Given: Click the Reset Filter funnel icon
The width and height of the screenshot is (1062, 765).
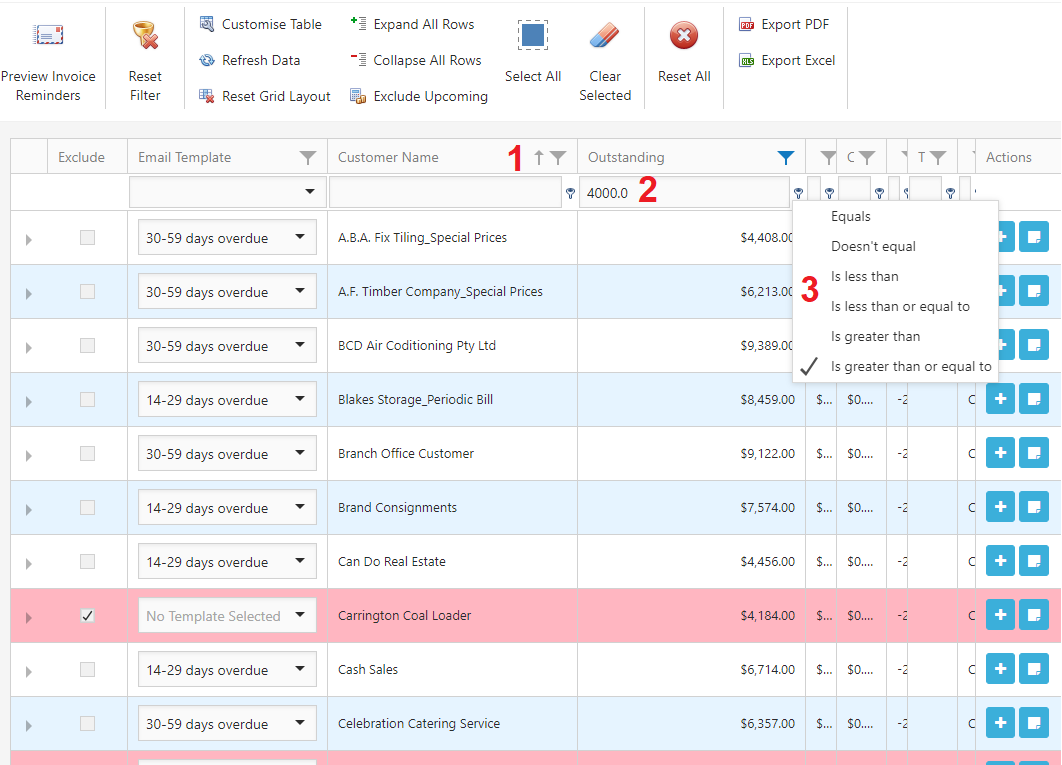Looking at the screenshot, I should (x=145, y=35).
